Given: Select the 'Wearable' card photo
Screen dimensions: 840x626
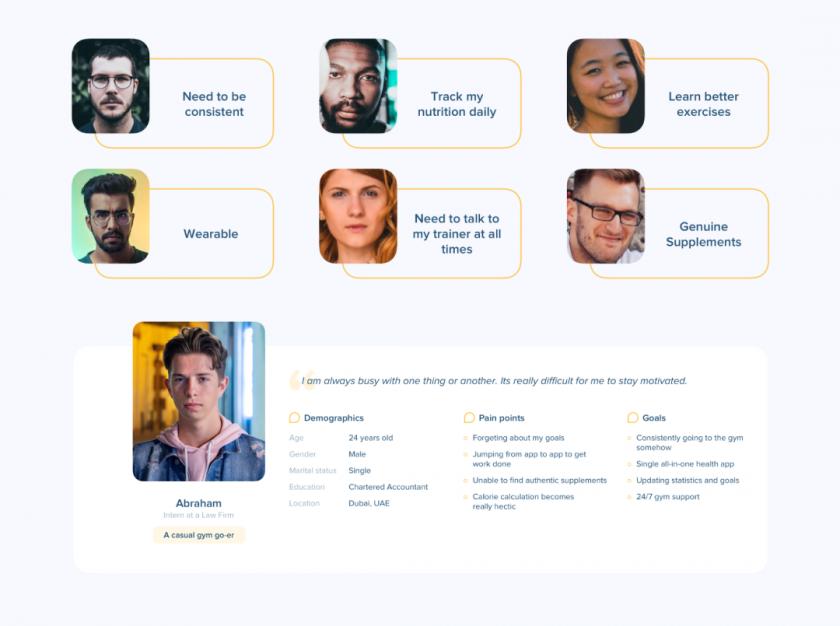Looking at the screenshot, I should (110, 216).
